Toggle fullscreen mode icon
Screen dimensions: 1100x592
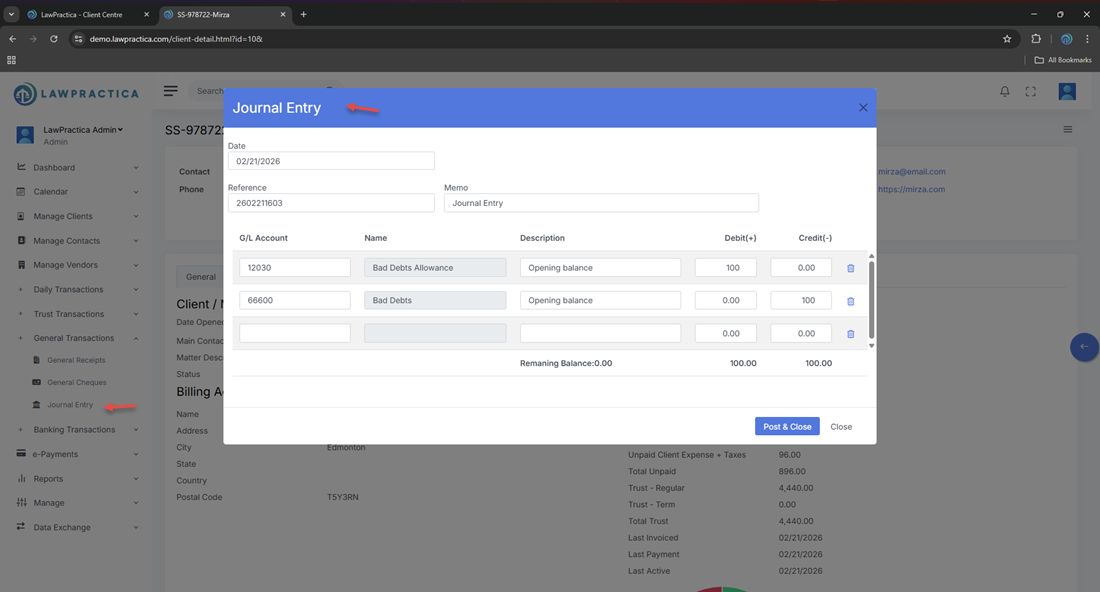pyautogui.click(x=1031, y=92)
